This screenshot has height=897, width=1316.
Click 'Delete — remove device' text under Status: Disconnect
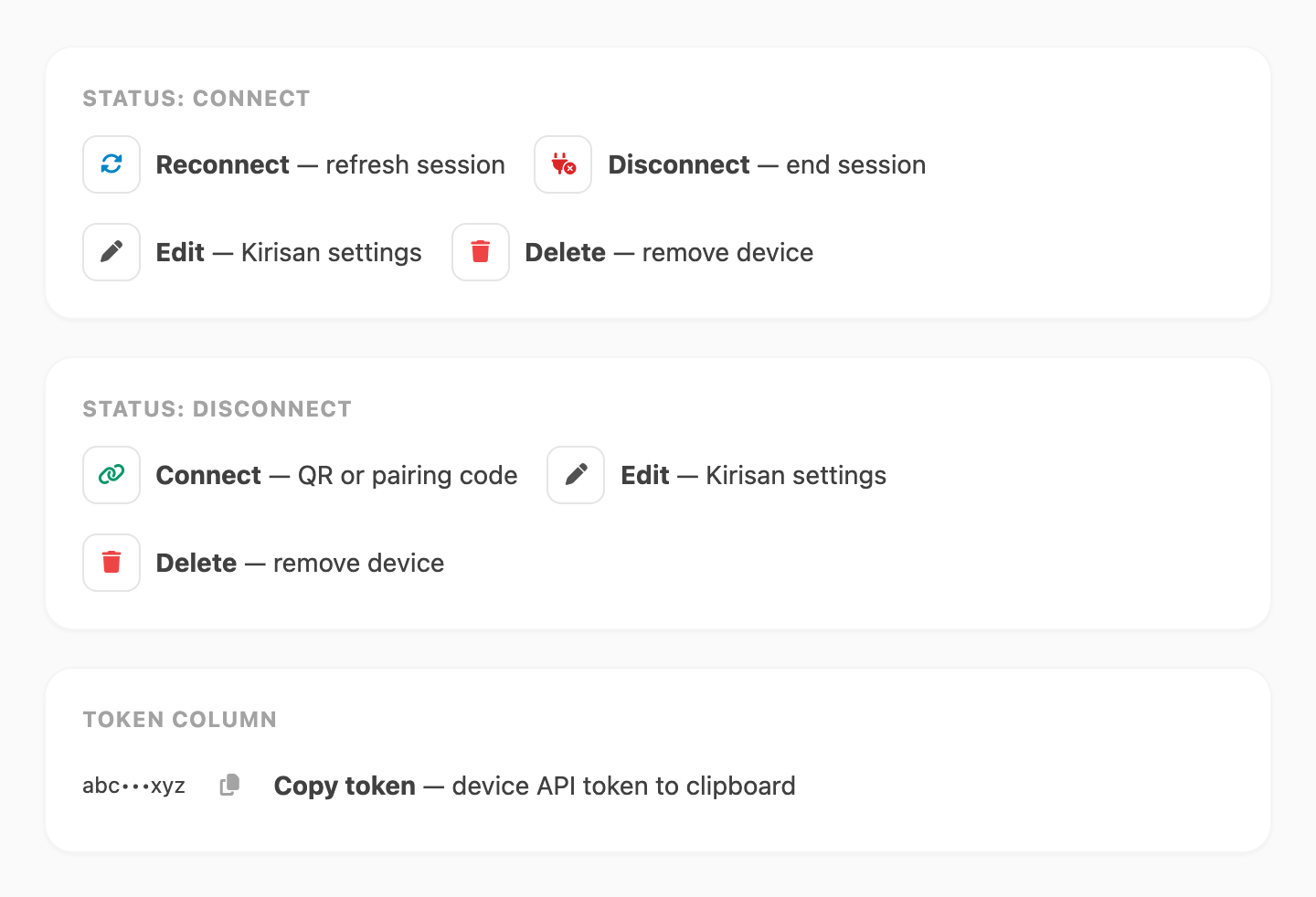coord(300,563)
